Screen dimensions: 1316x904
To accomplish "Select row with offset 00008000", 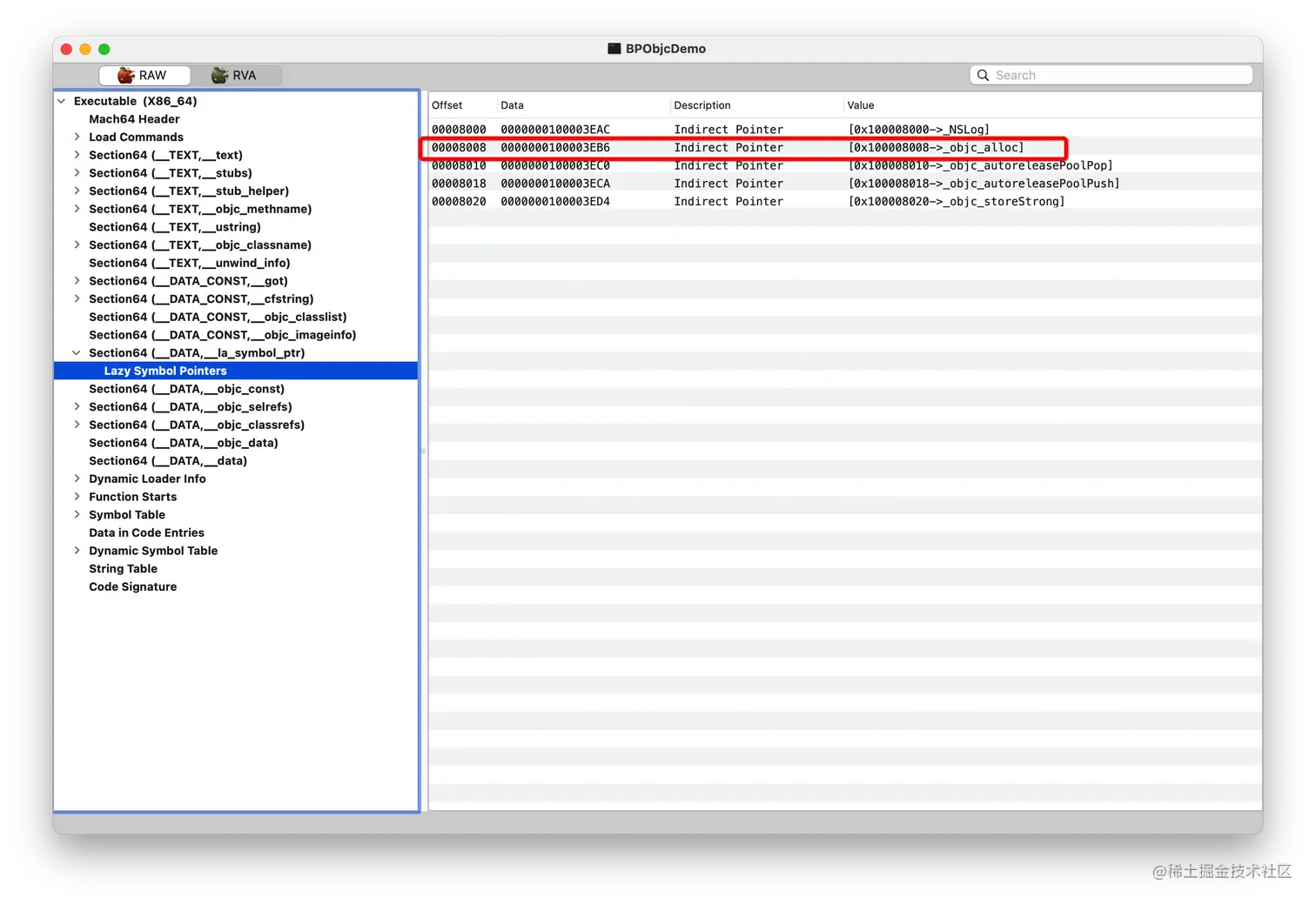I will click(x=845, y=130).
